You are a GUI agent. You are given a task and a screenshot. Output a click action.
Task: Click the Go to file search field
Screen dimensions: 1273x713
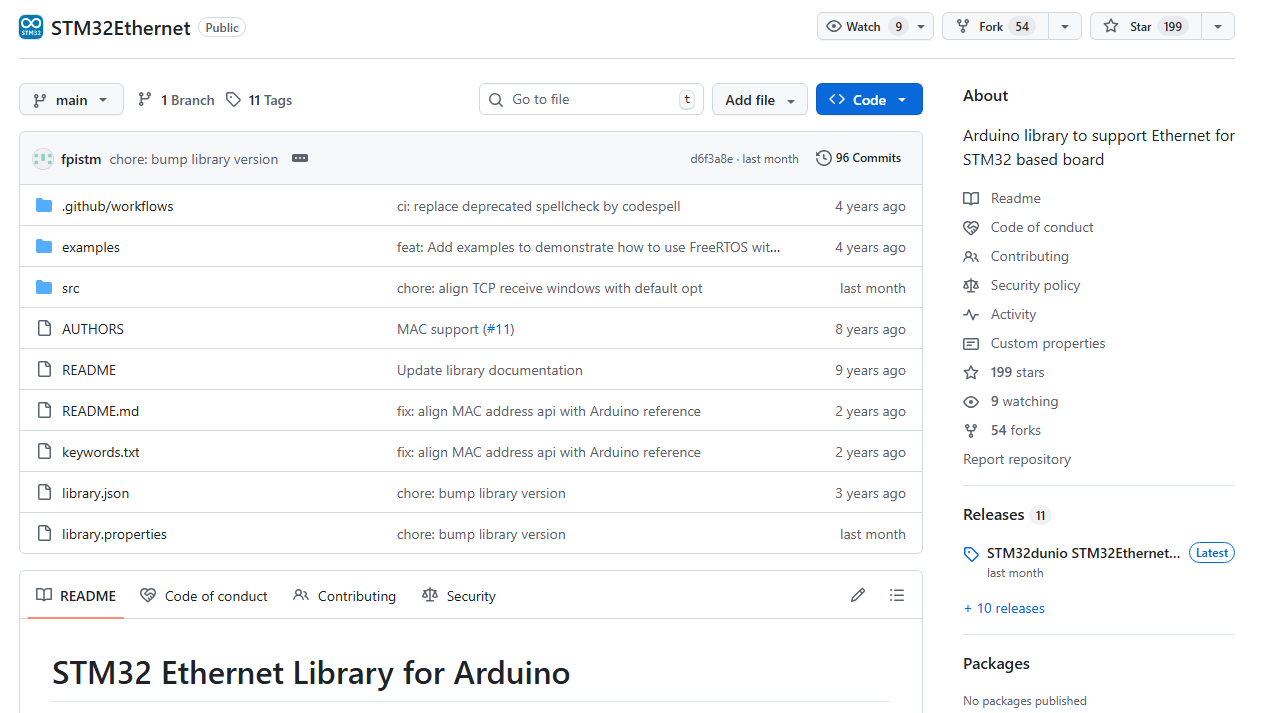click(x=590, y=100)
